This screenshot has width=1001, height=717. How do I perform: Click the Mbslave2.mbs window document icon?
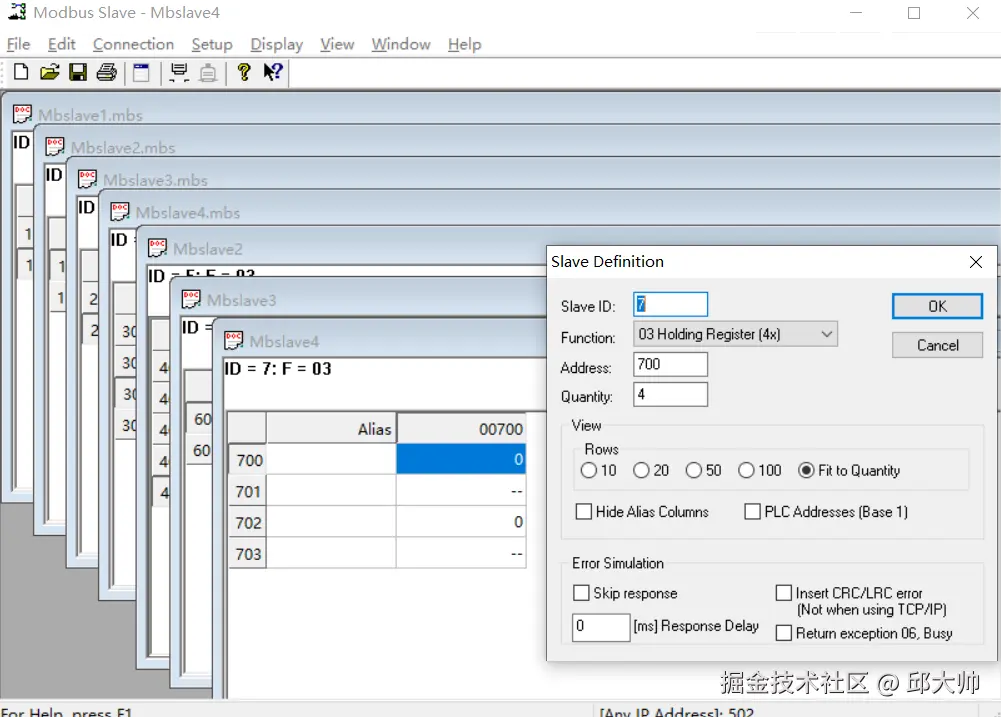55,147
